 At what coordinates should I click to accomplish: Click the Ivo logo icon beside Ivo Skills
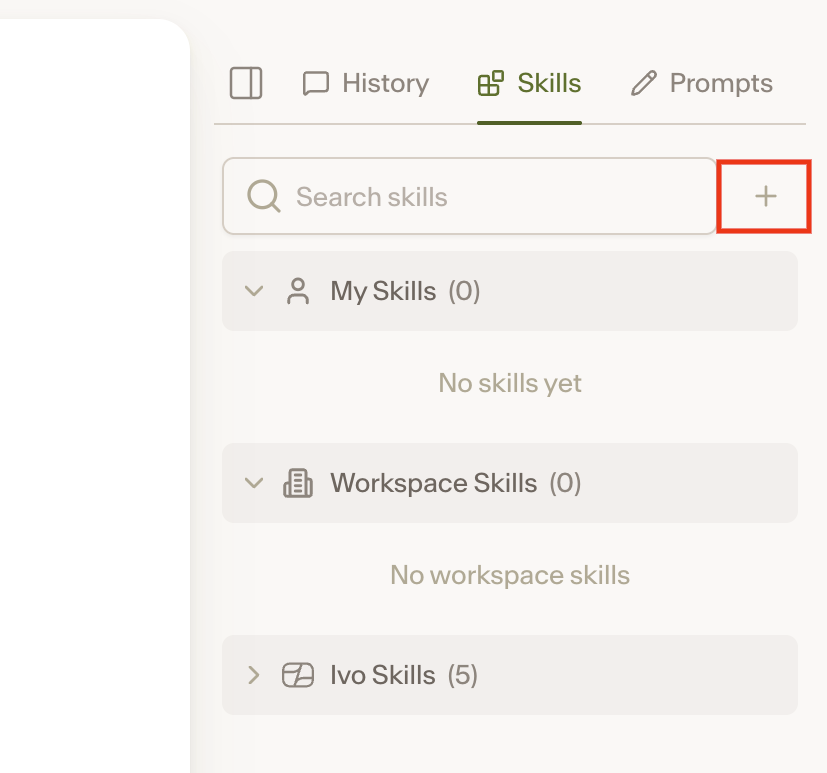(298, 675)
